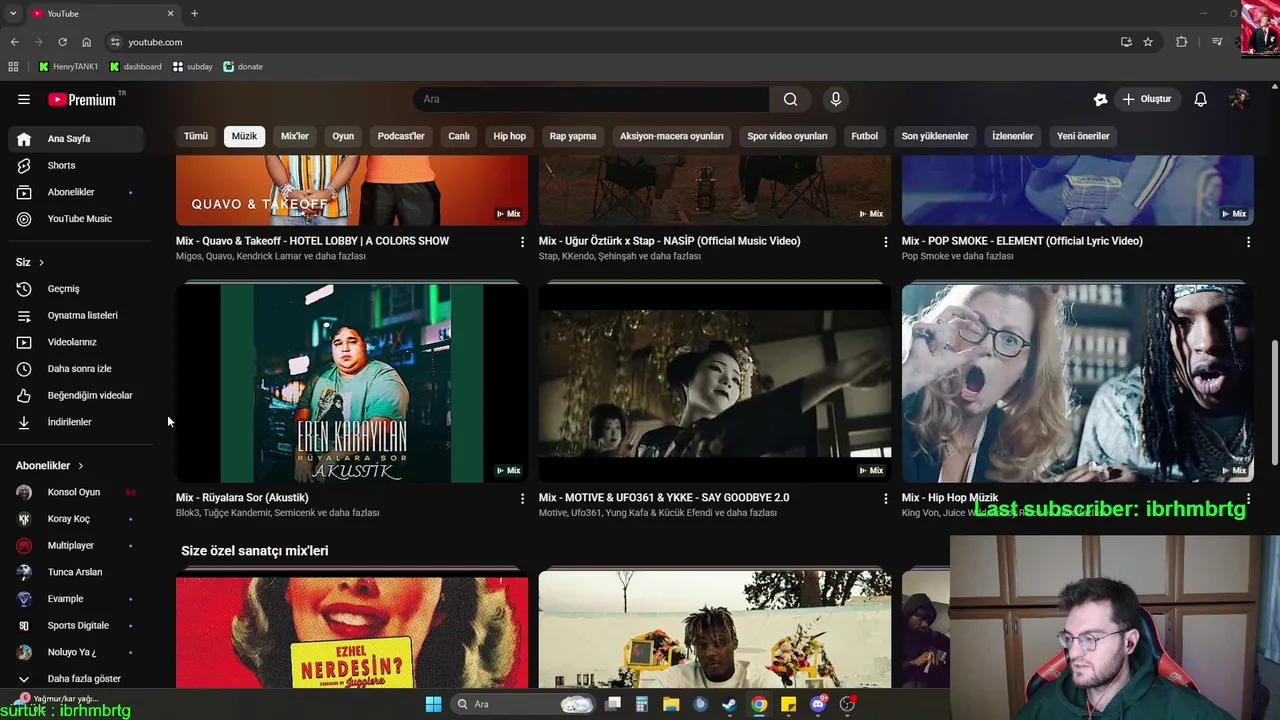Screen dimensions: 1280x720
Task: Select the Hip hop filter chip
Action: pyautogui.click(x=509, y=136)
